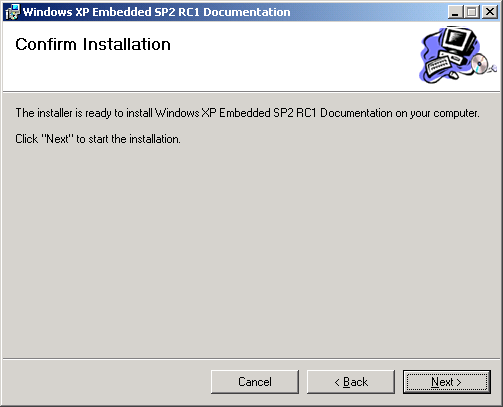The height and width of the screenshot is (407, 503).
Task: Click the 'Click Next to start' instruction text
Action: 98,139
